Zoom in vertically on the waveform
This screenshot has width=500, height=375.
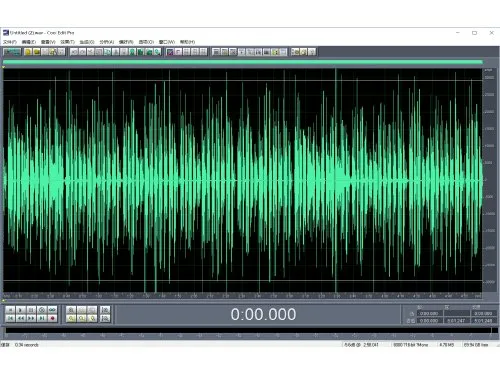point(105,310)
